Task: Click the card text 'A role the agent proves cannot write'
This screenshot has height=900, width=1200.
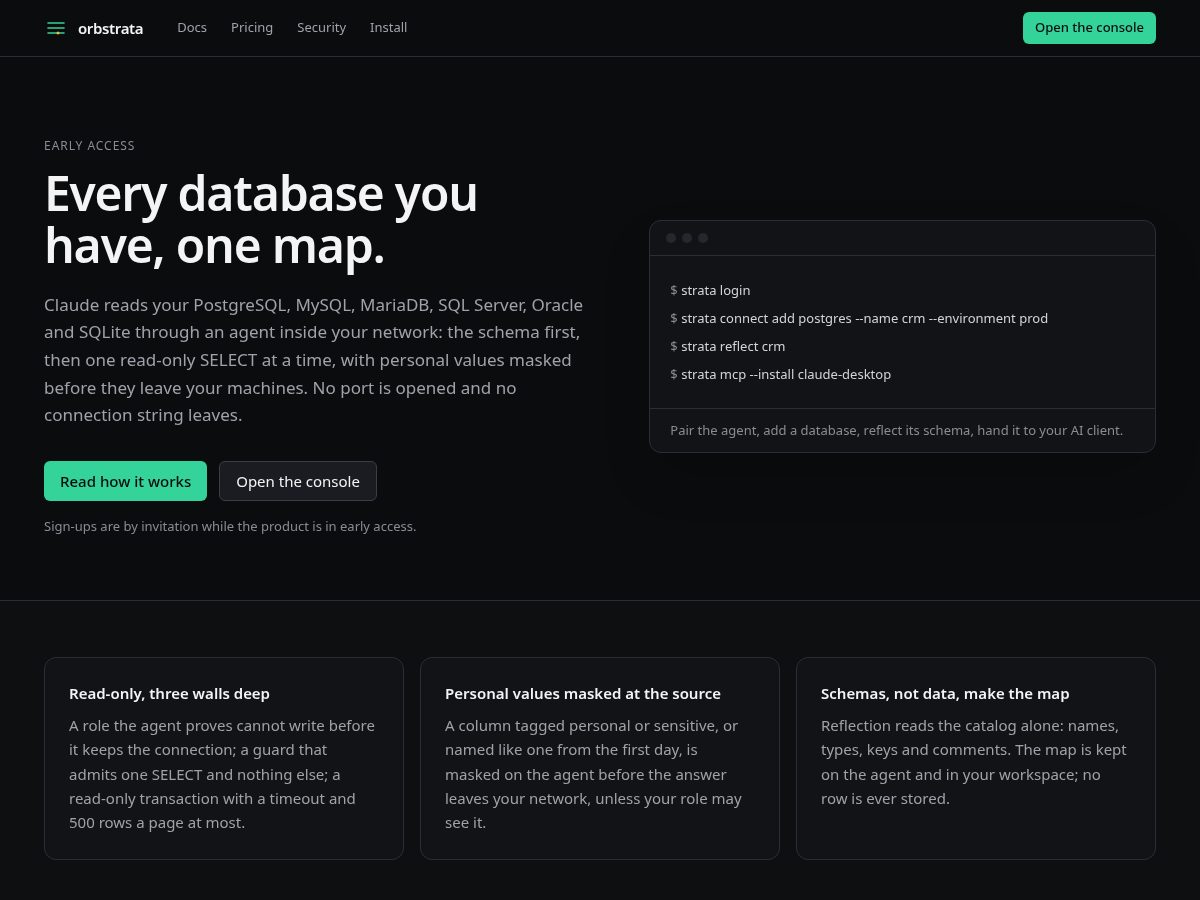Action: tap(223, 774)
